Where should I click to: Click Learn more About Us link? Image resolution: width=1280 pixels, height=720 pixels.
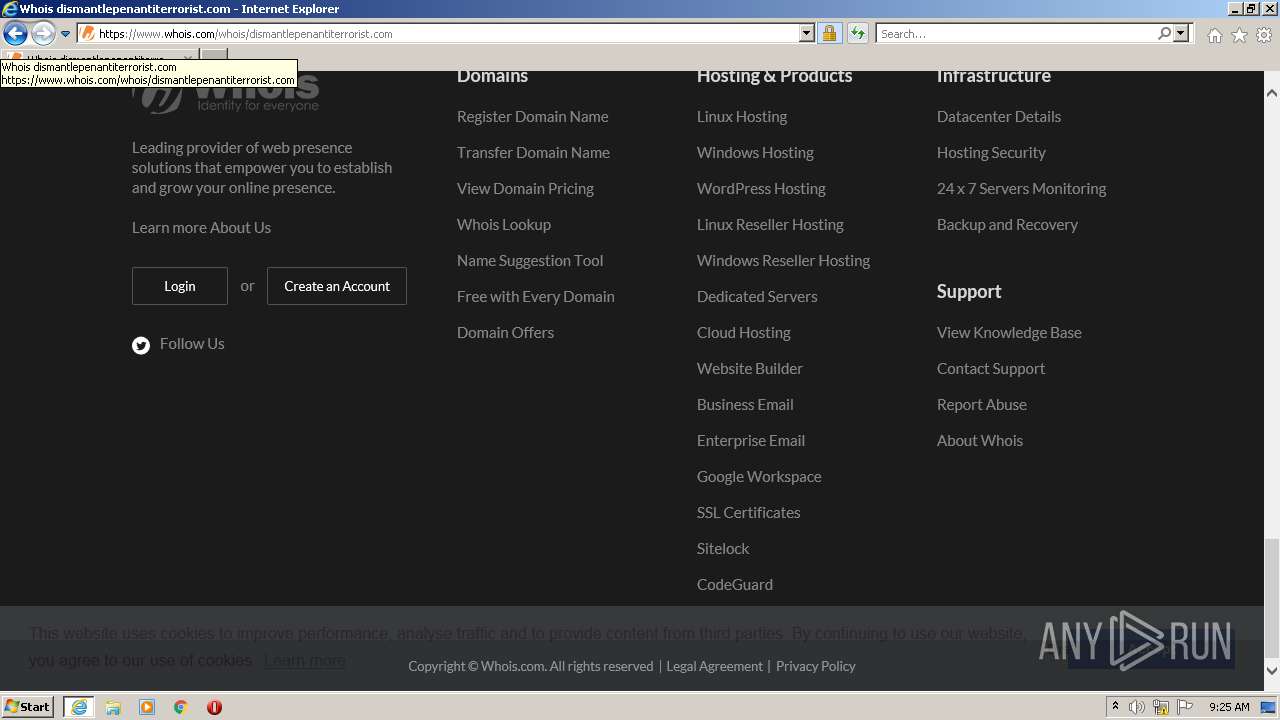pos(201,228)
